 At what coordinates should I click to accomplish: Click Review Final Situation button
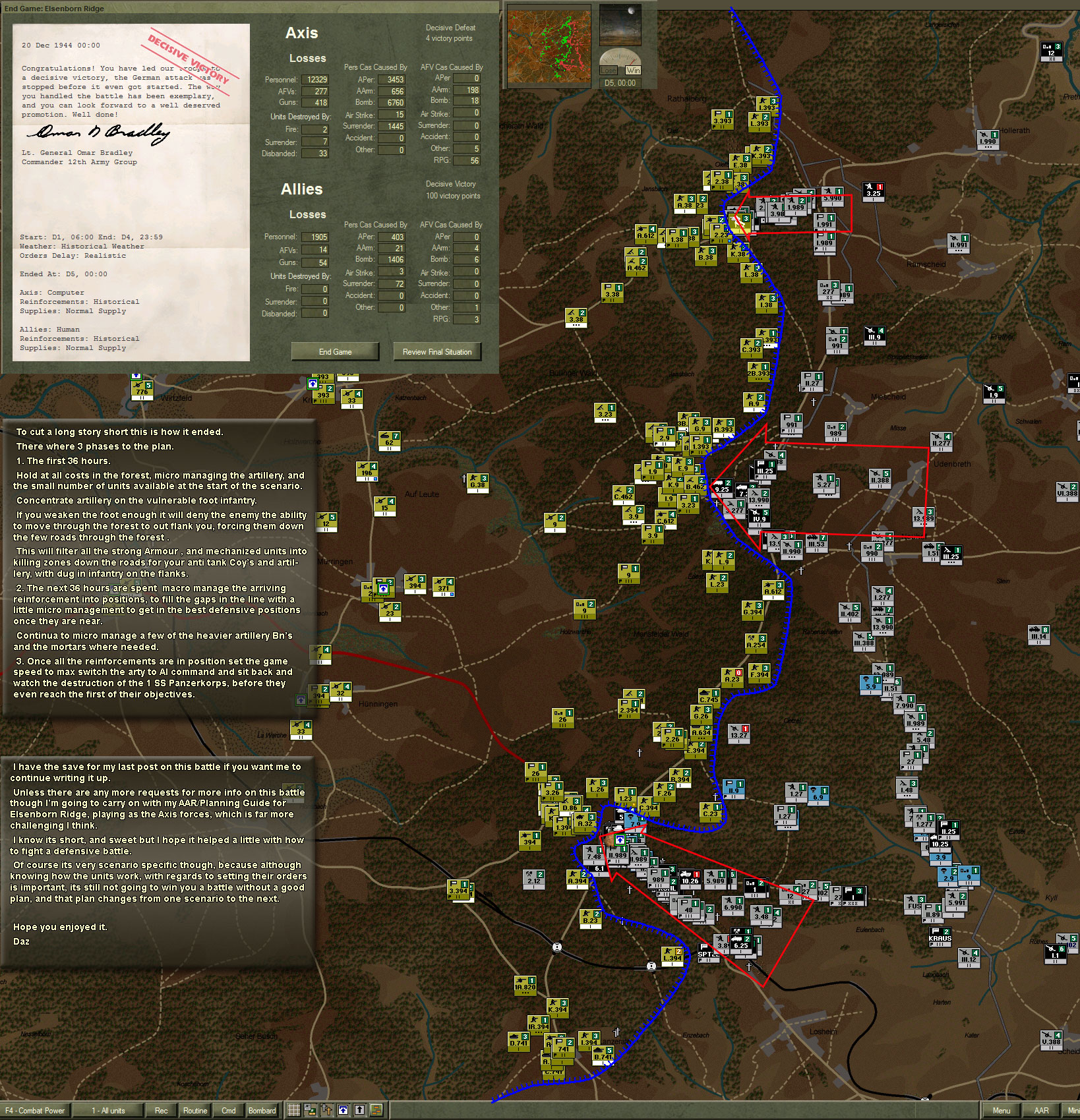tap(437, 351)
